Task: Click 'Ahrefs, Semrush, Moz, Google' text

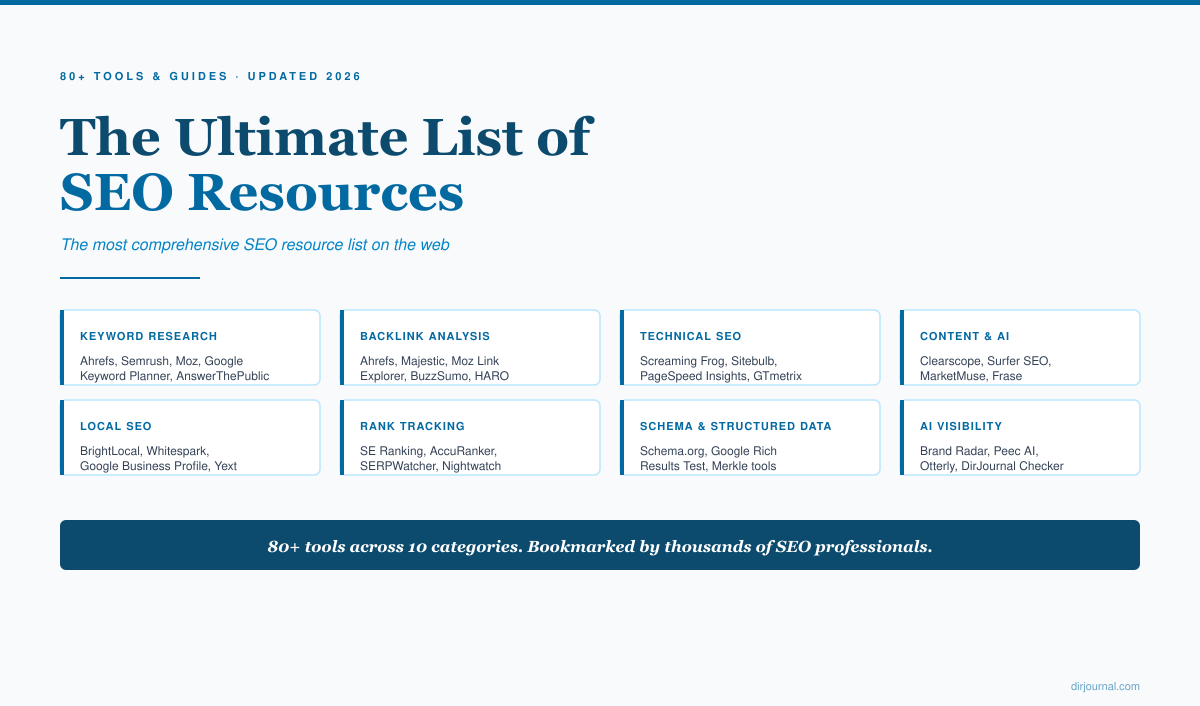Action: [x=161, y=361]
